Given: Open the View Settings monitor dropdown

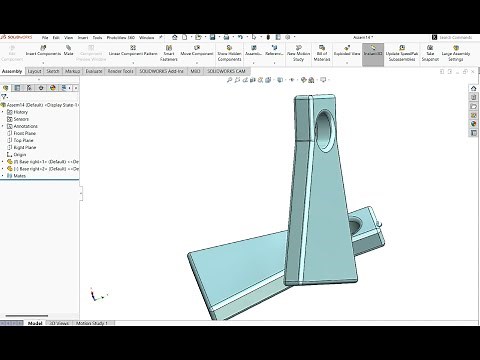Looking at the screenshot, I should point(323,80).
